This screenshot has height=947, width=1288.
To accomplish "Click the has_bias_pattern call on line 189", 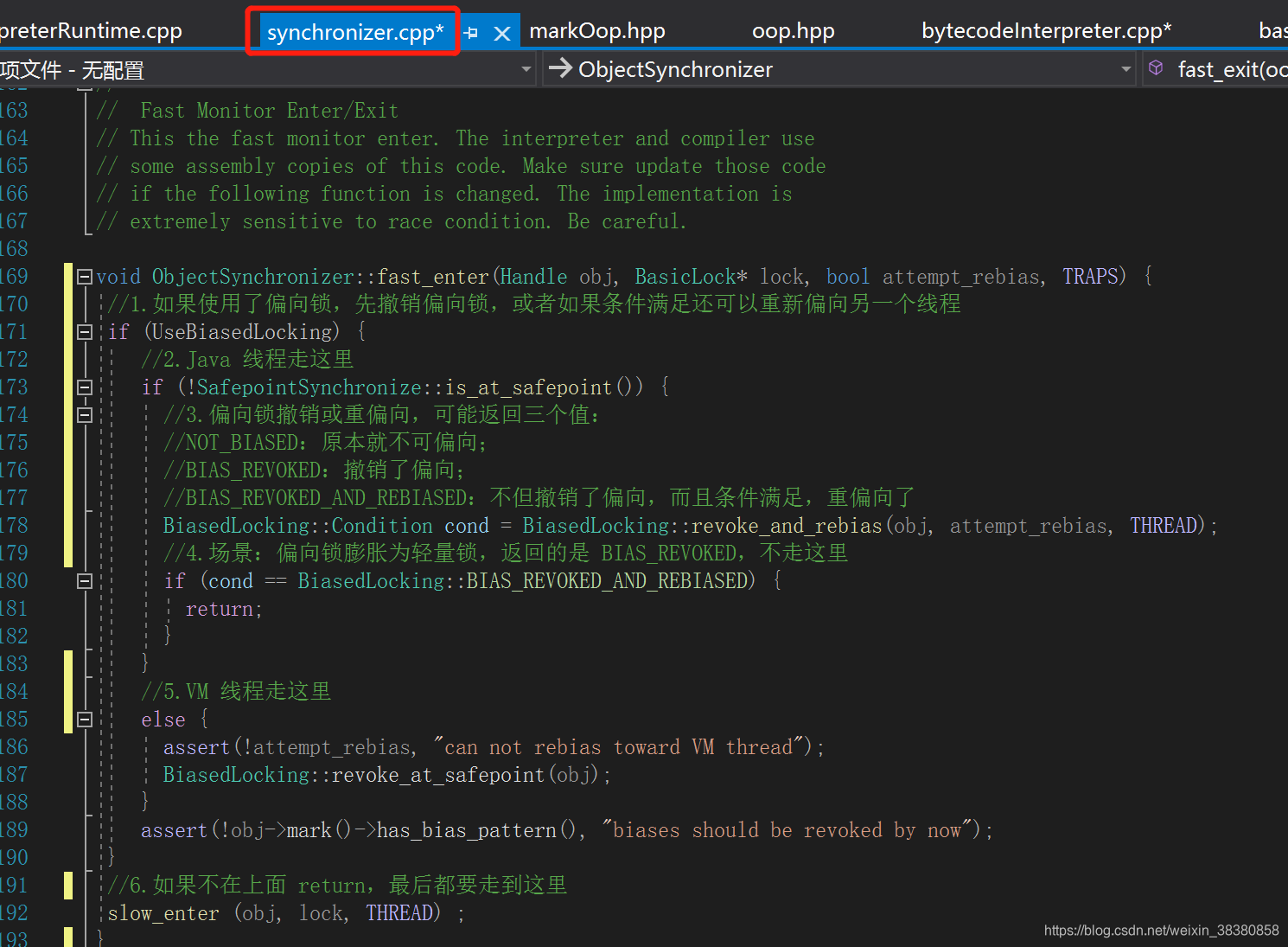I will [467, 830].
